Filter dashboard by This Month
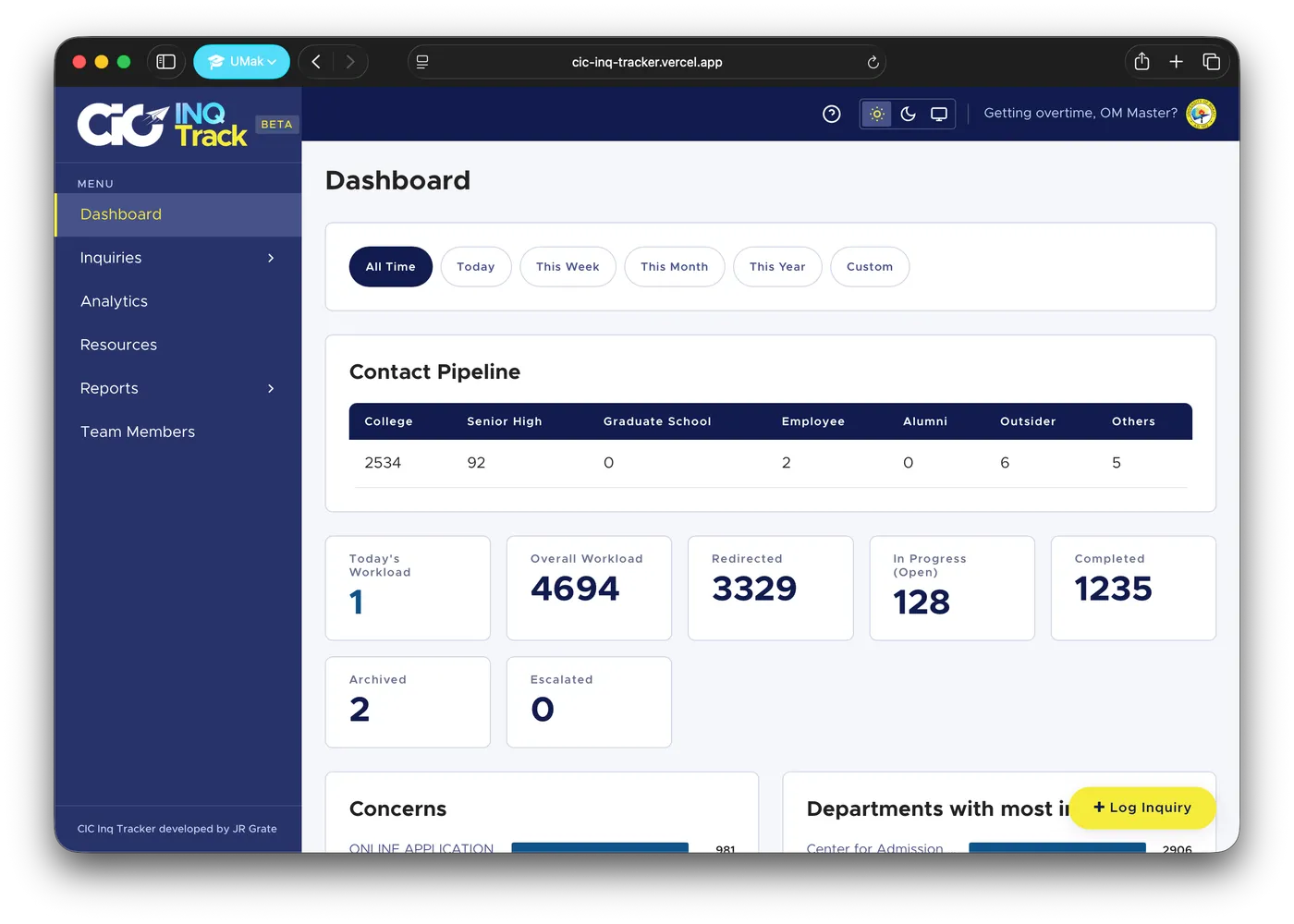 point(675,267)
